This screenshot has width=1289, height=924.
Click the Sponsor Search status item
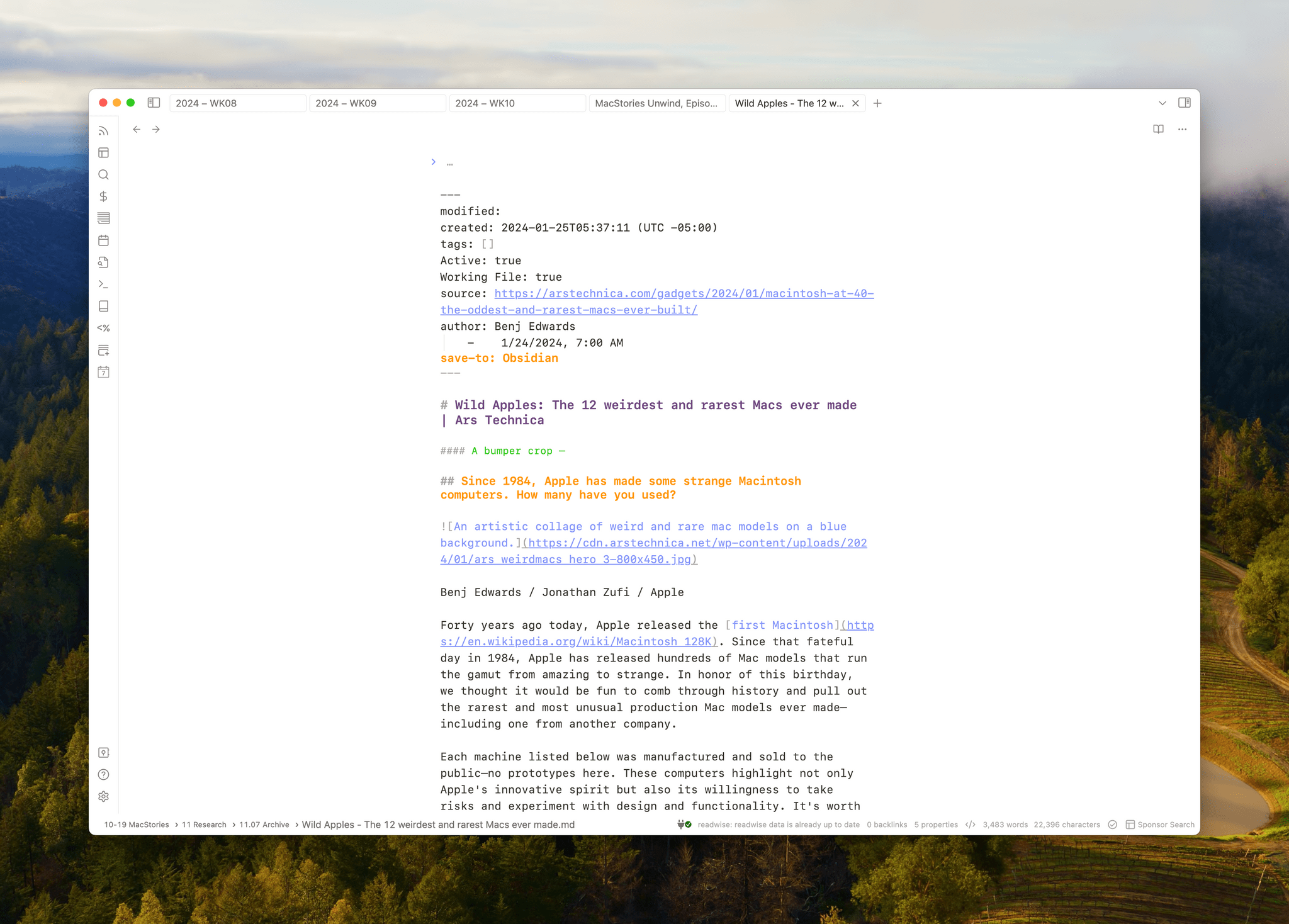point(1160,825)
